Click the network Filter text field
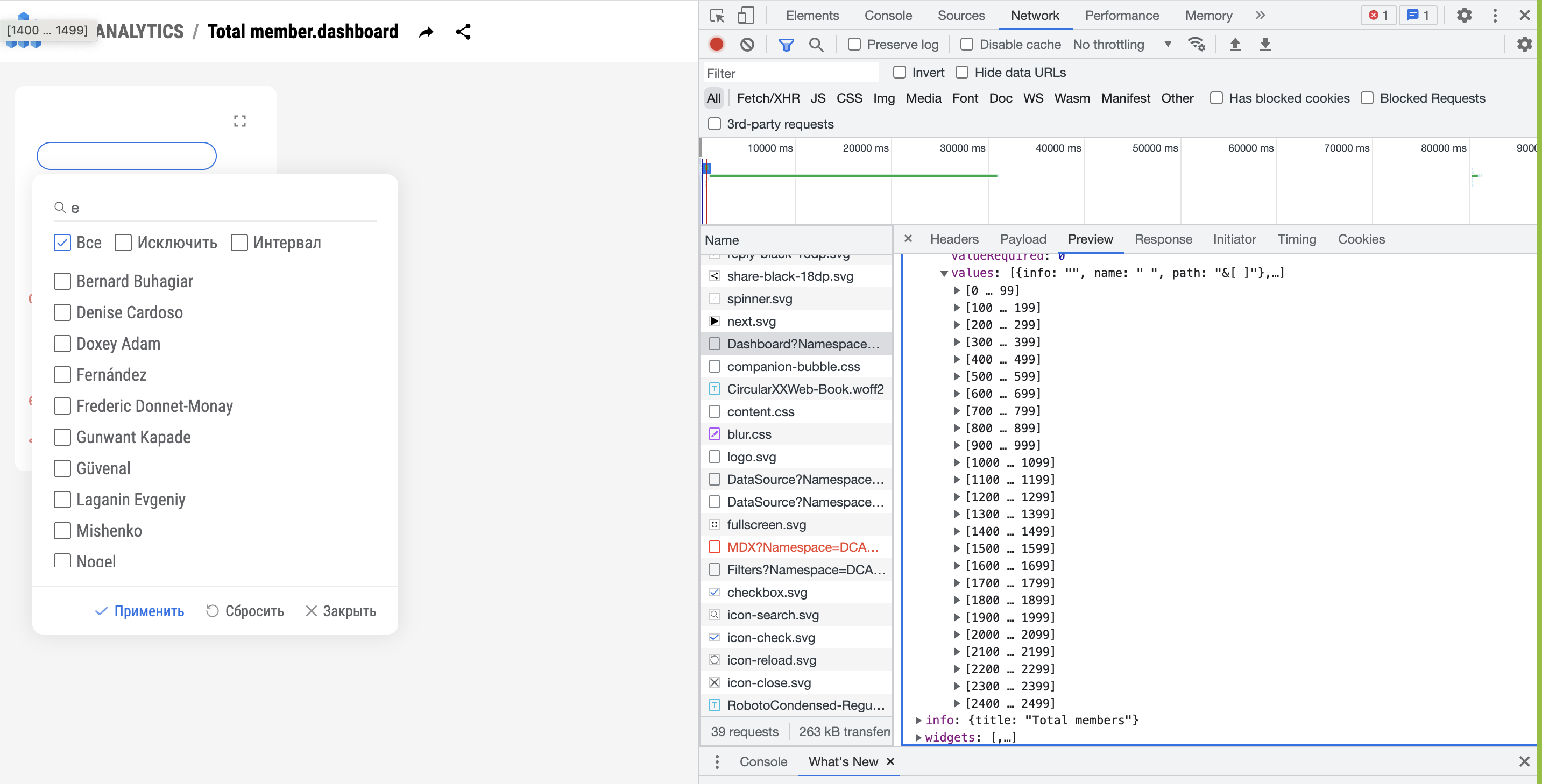1542x784 pixels. (x=790, y=73)
